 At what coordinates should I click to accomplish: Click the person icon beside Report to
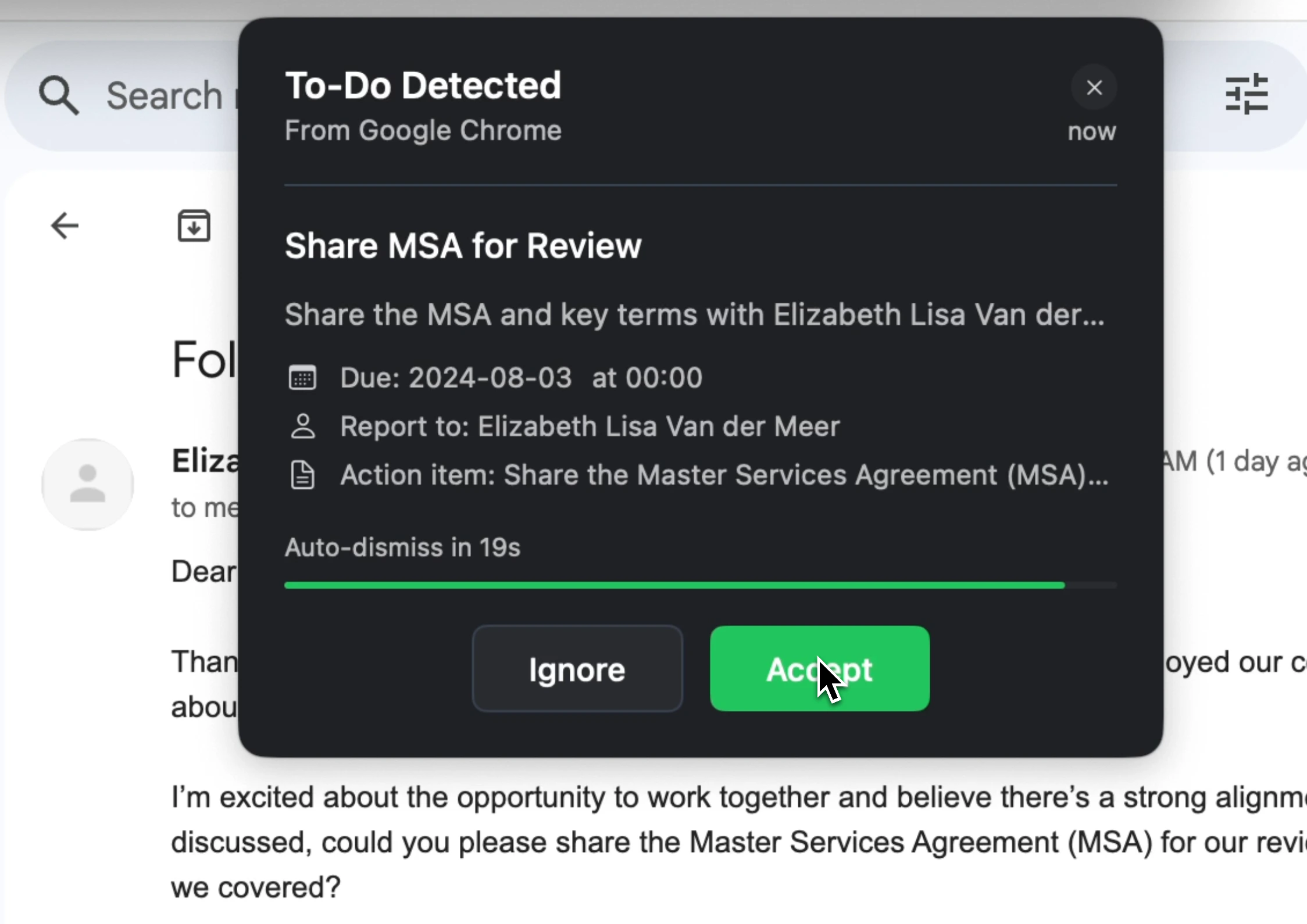(302, 426)
